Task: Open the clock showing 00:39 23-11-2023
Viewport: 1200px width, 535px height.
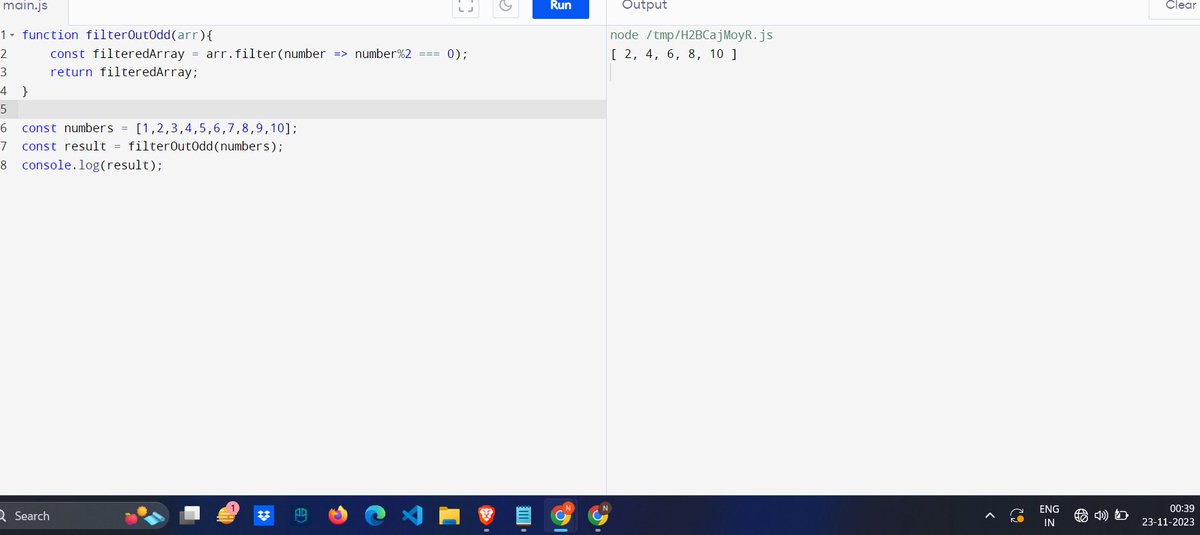Action: coord(1167,516)
